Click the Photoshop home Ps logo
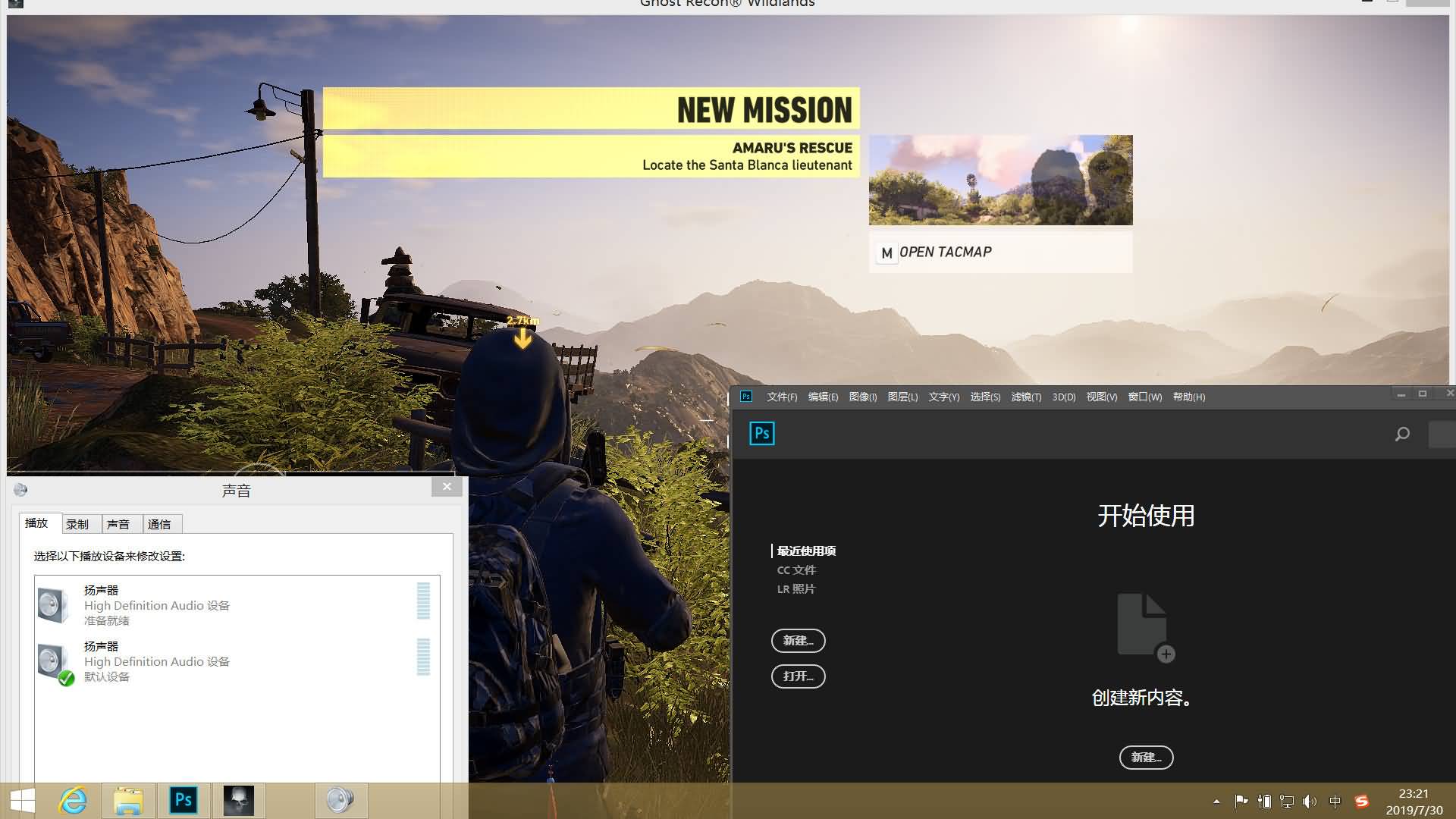The width and height of the screenshot is (1456, 819). pyautogui.click(x=762, y=433)
